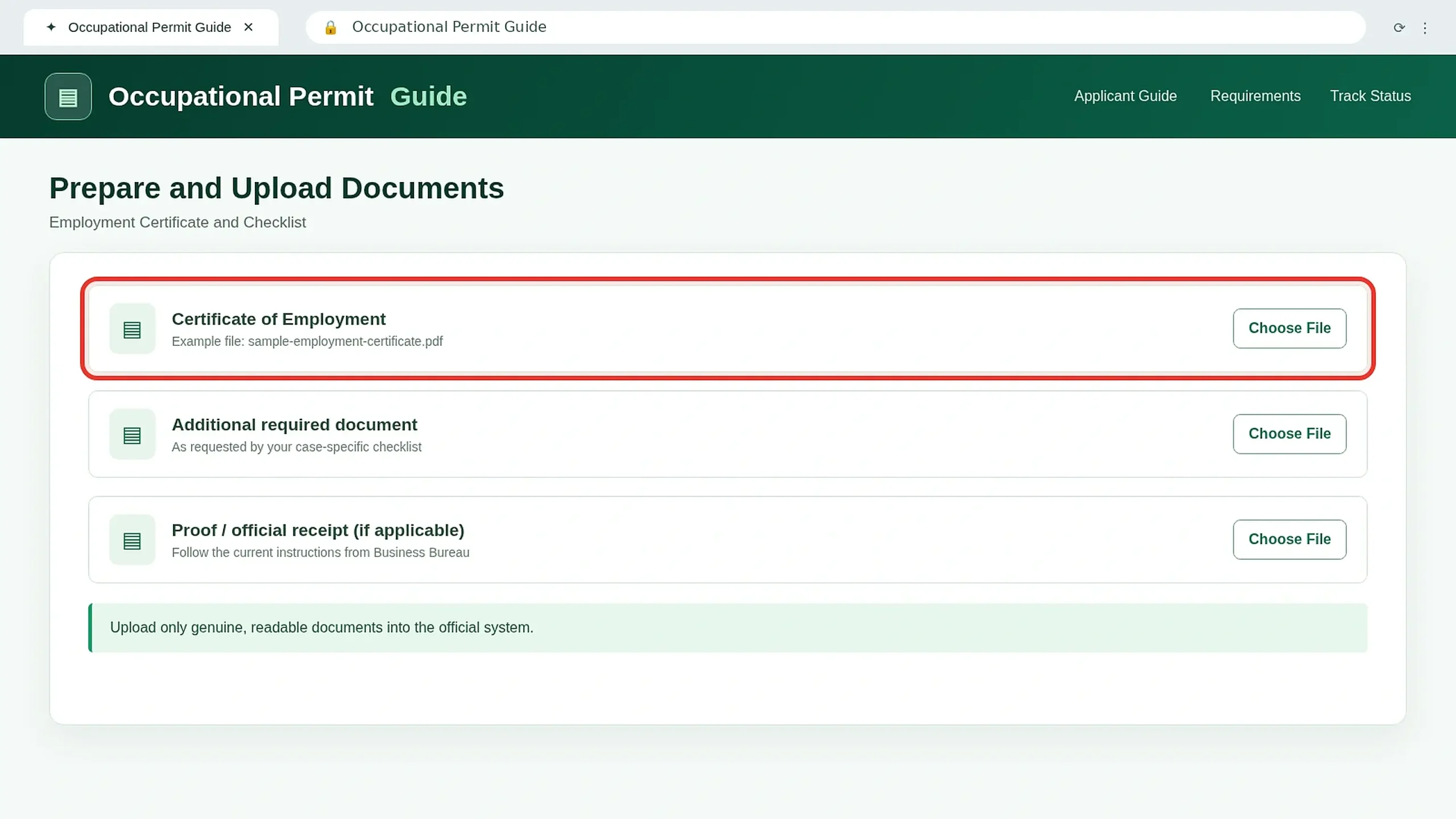Click the document icon beside Additional required document
The image size is (1456, 819).
(x=132, y=435)
